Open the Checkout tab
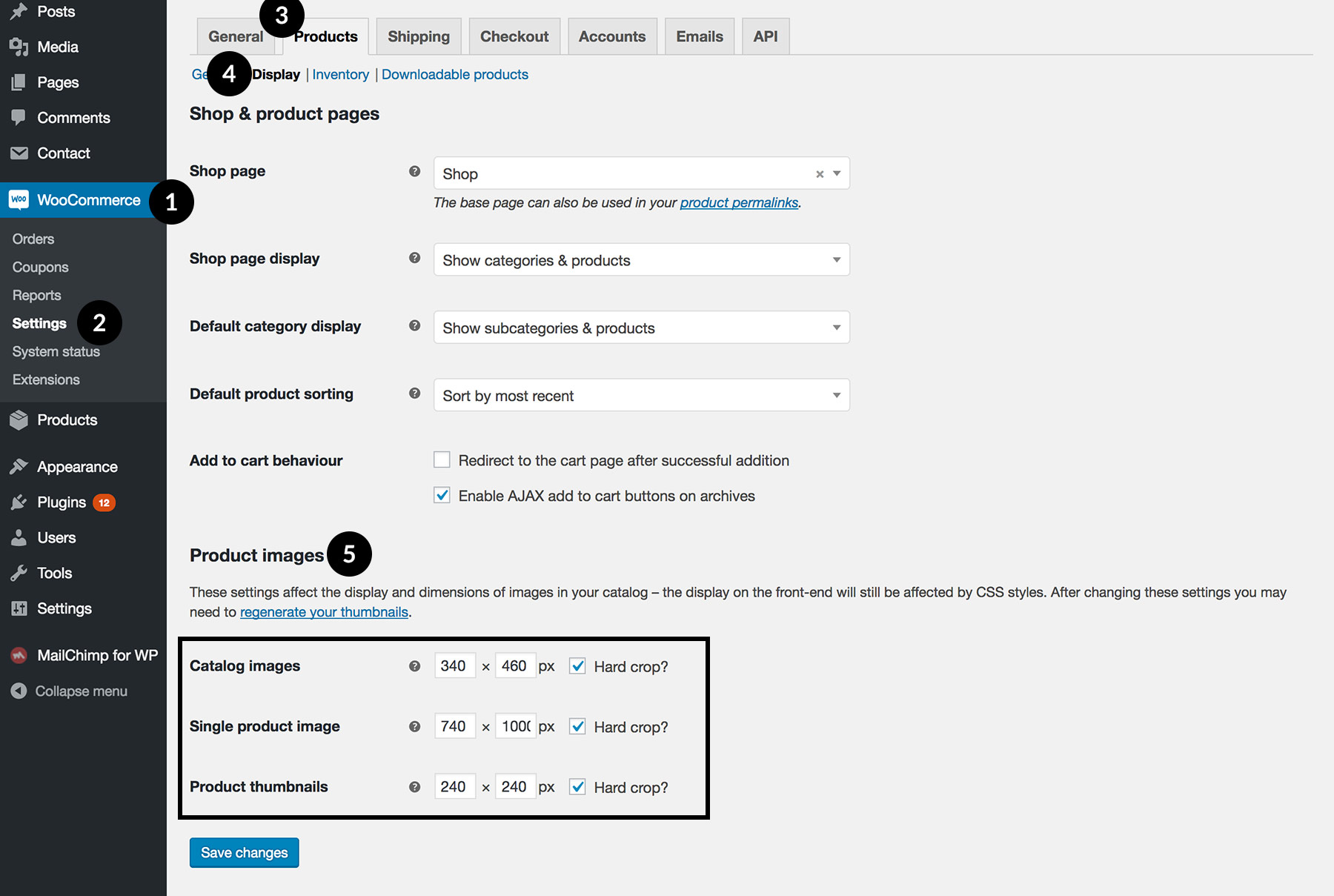The image size is (1334, 896). 514,36
